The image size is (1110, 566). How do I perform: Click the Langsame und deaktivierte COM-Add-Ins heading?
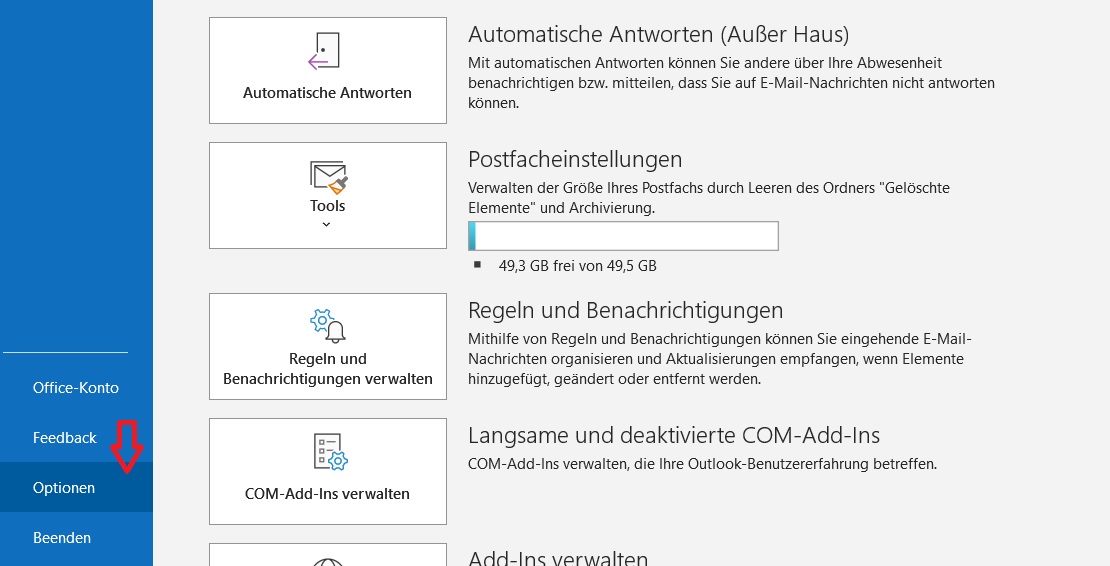674,435
